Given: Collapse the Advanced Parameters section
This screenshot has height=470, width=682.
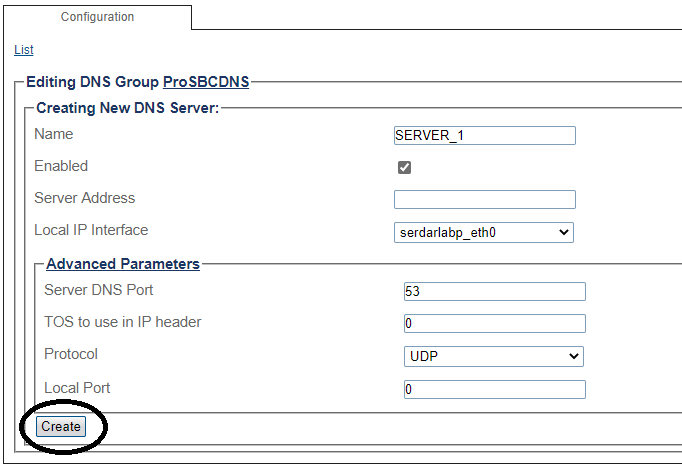Looking at the screenshot, I should [x=123, y=264].
